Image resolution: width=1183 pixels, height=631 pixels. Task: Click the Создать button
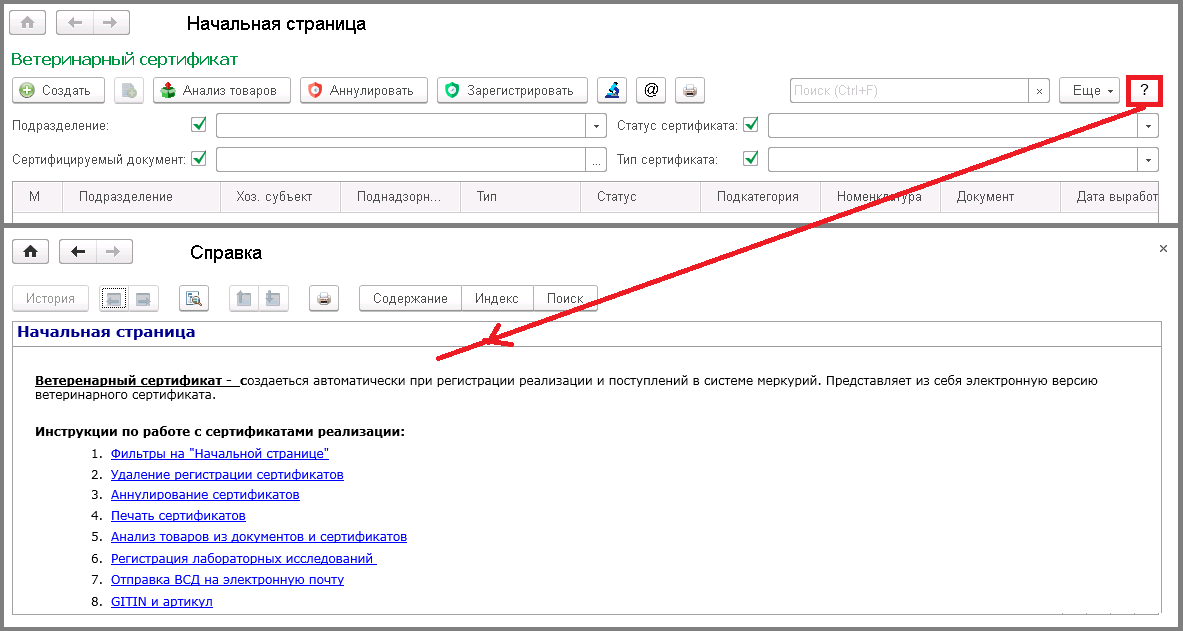click(x=58, y=91)
